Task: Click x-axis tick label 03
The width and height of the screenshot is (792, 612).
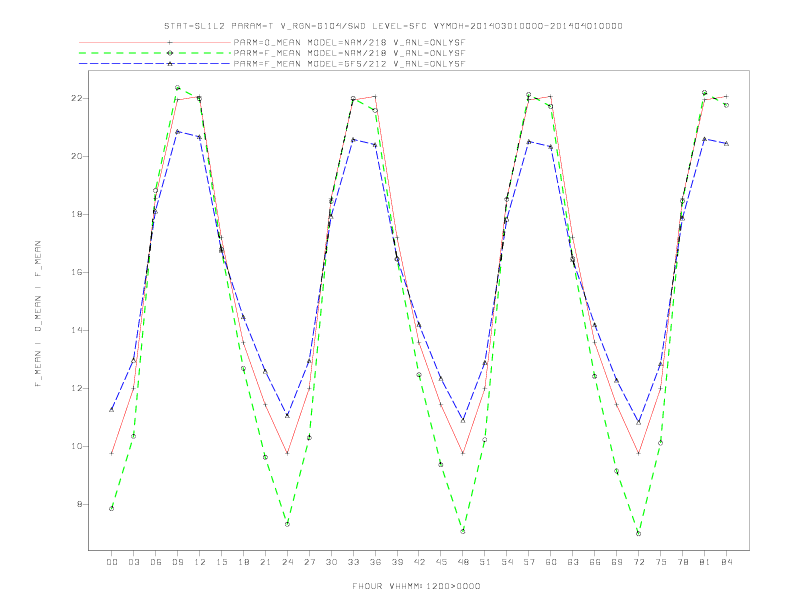Action: [133, 562]
